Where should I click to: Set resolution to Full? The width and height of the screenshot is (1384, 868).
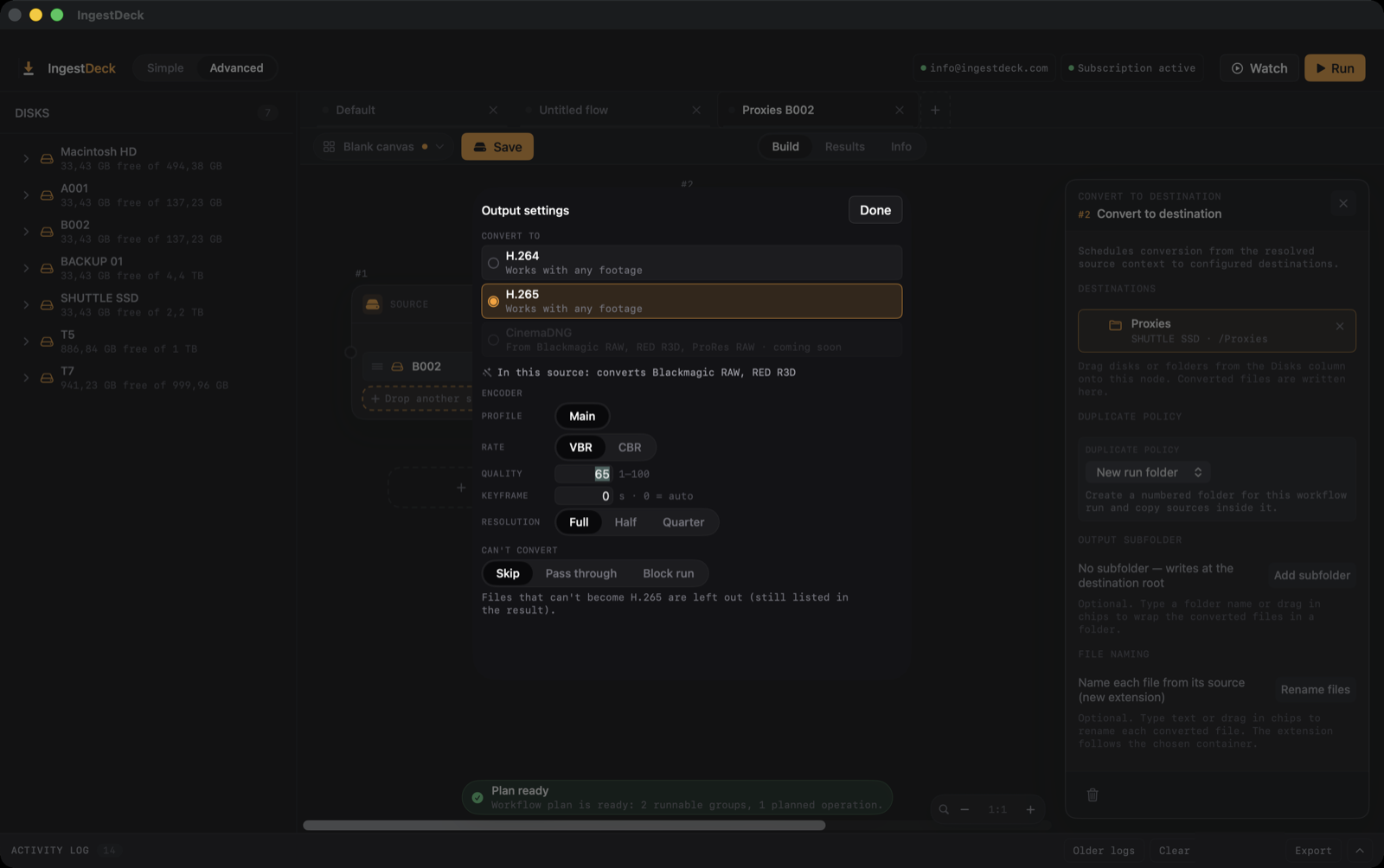point(579,522)
